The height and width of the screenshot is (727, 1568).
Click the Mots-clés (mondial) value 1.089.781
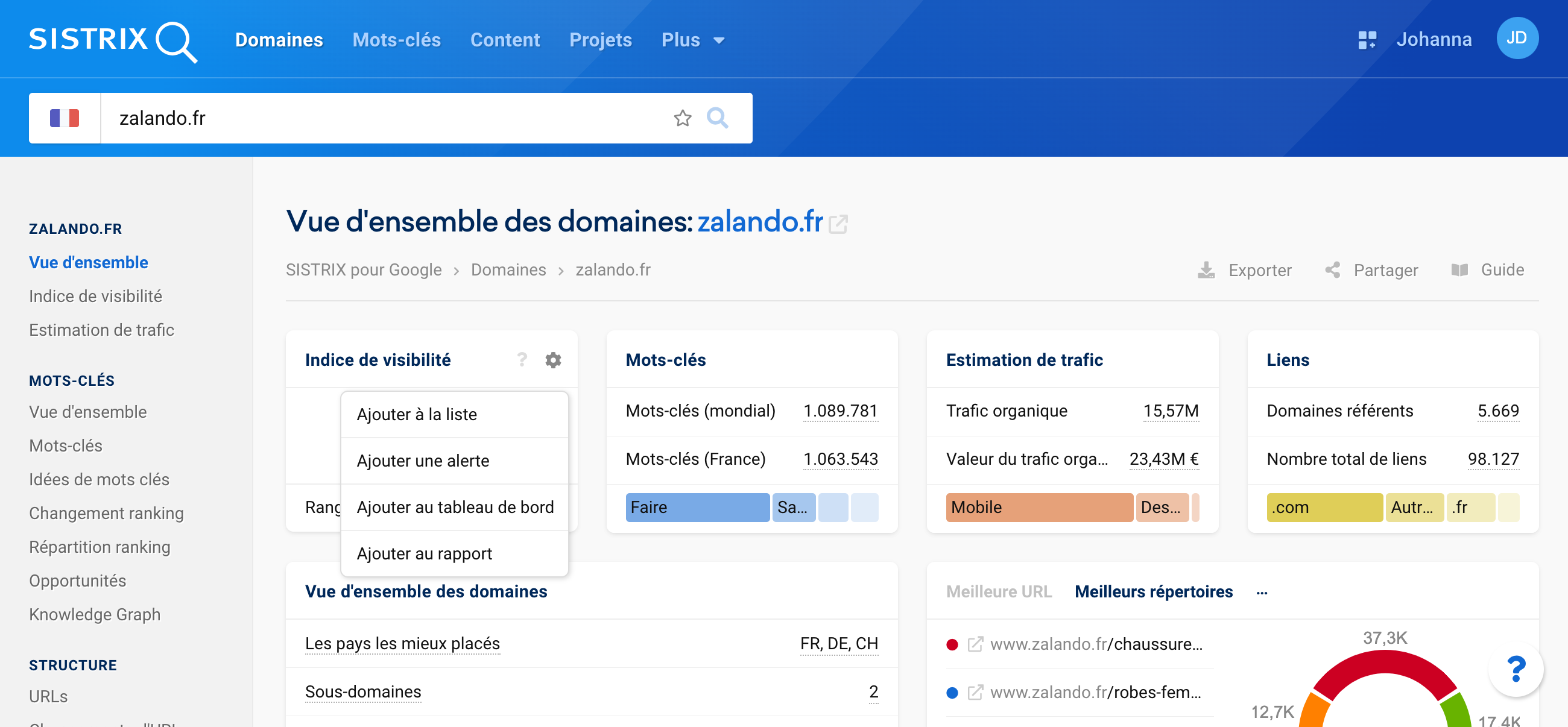coord(840,411)
